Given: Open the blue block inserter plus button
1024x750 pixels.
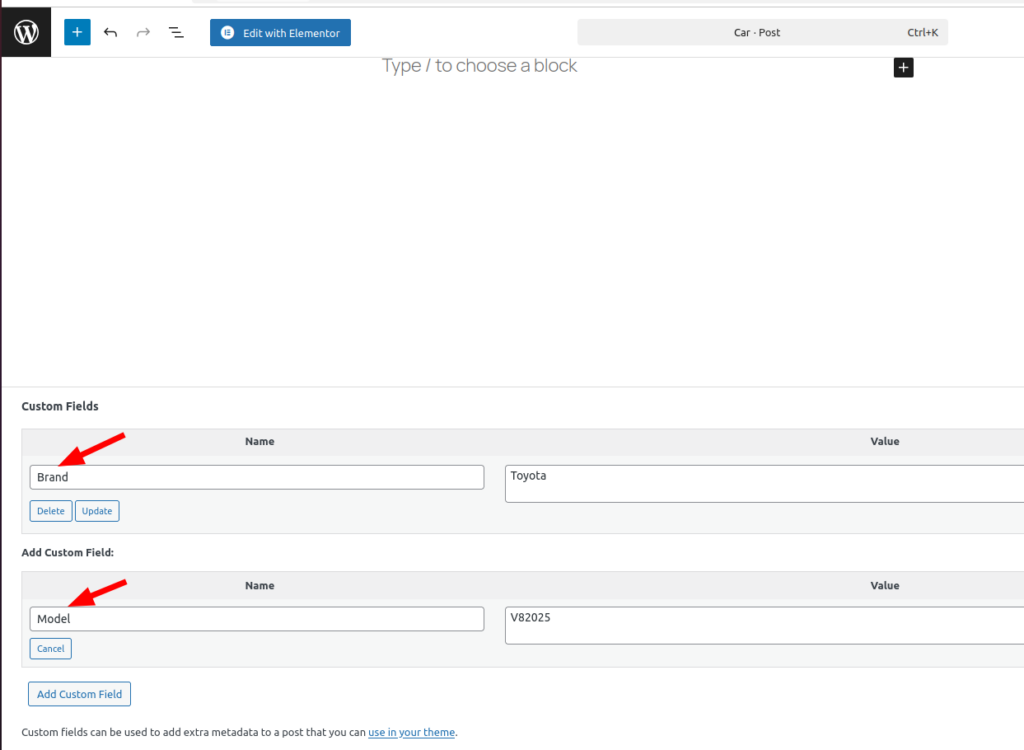Looking at the screenshot, I should point(77,32).
